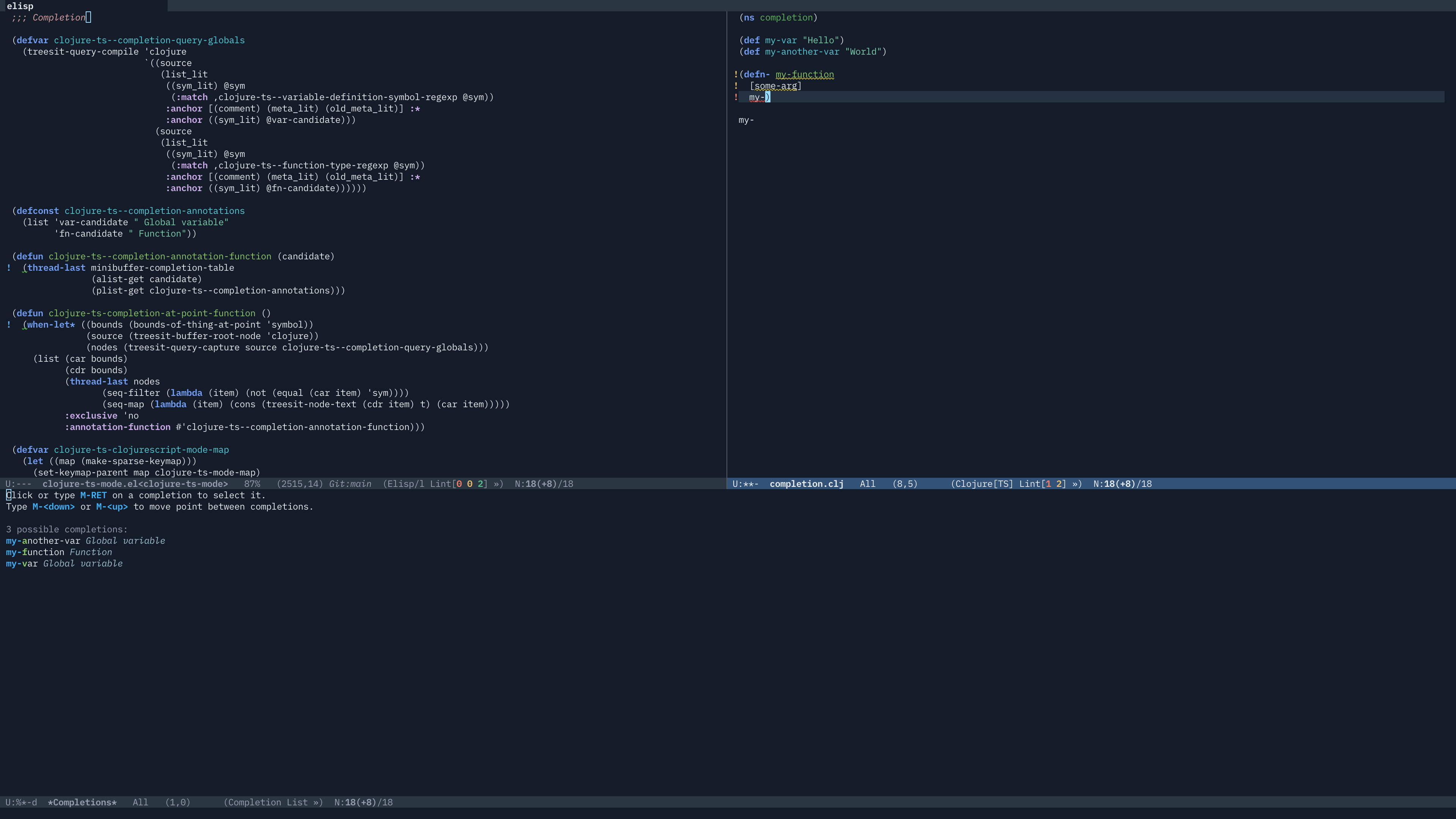Image resolution: width=1456 pixels, height=819 pixels.
Task: Click 'M-<down>' key hint in Completions buffer
Action: coord(54,507)
